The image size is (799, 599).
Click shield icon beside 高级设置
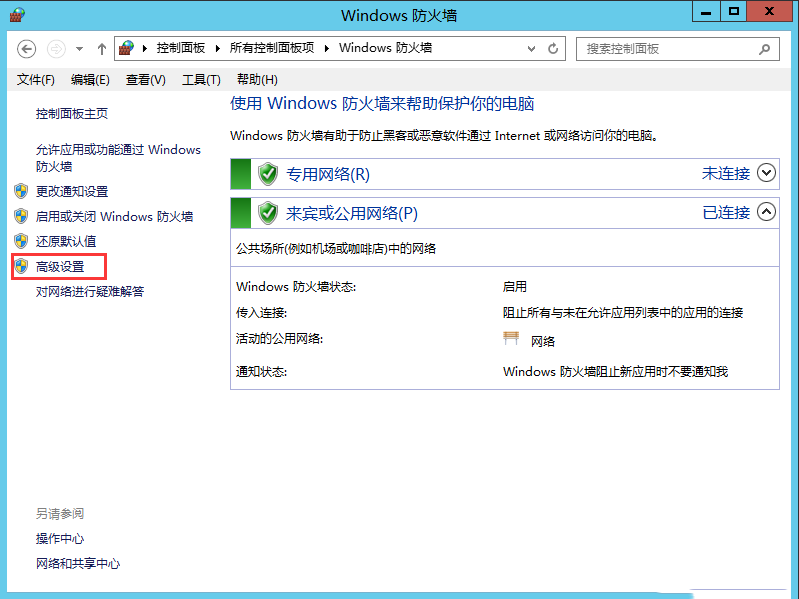tap(21, 266)
